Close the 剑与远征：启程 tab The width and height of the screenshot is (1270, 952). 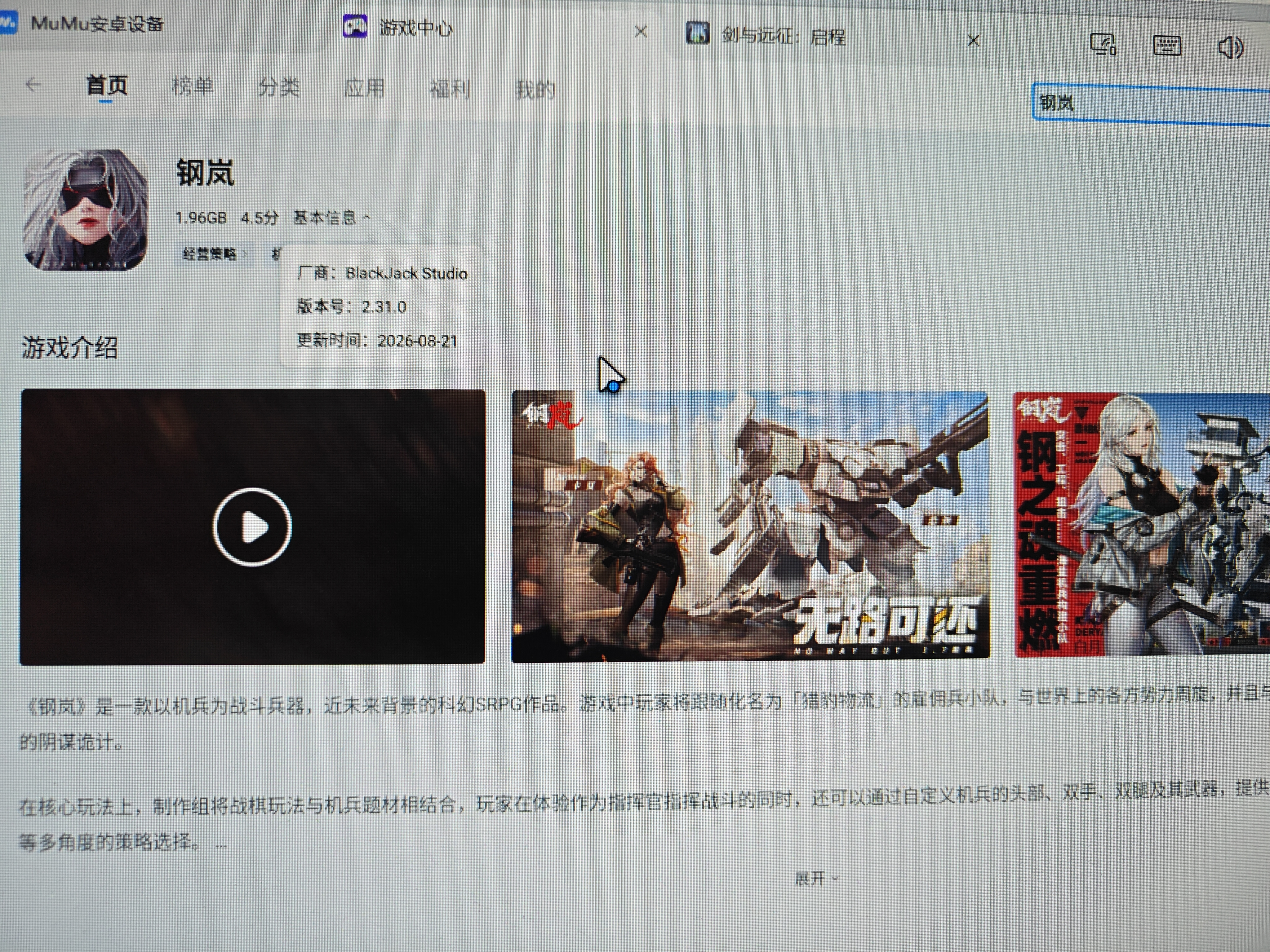tap(973, 41)
